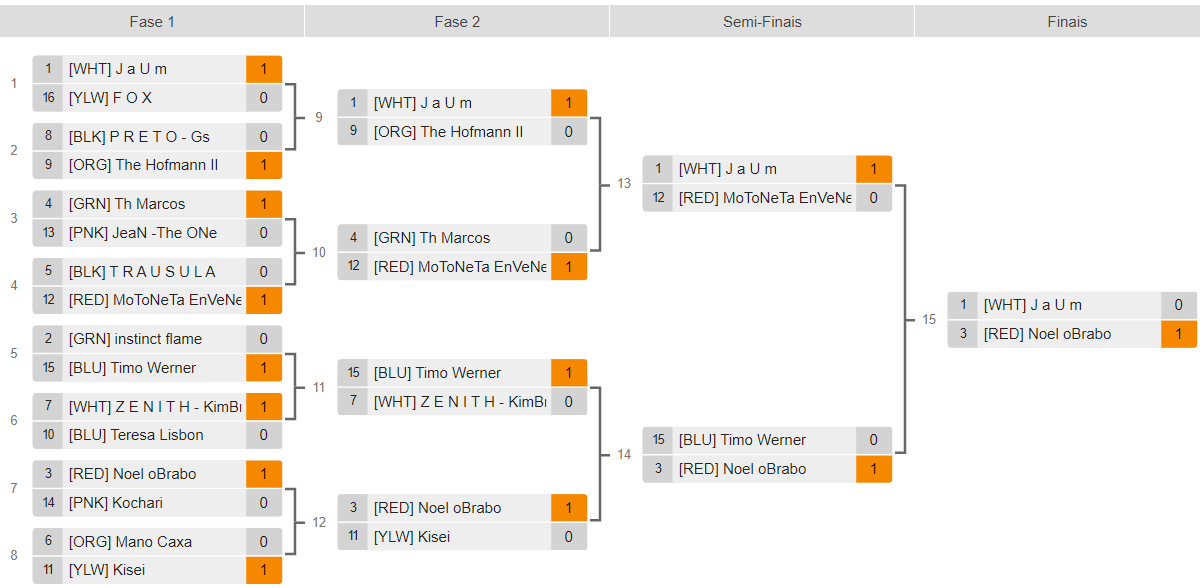This screenshot has height=588, width=1204.
Task: Select the [BLK] P R E T O - Gs entry
Action: pos(139,137)
